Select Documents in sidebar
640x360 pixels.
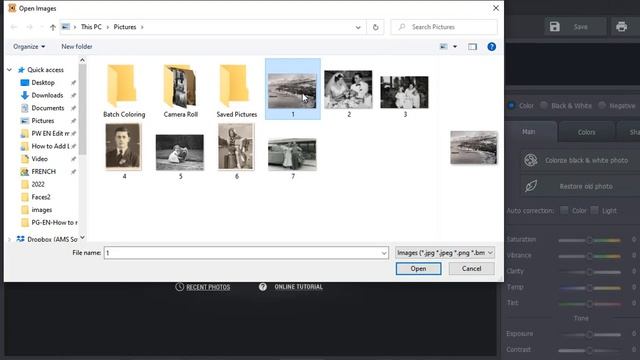tap(48, 108)
